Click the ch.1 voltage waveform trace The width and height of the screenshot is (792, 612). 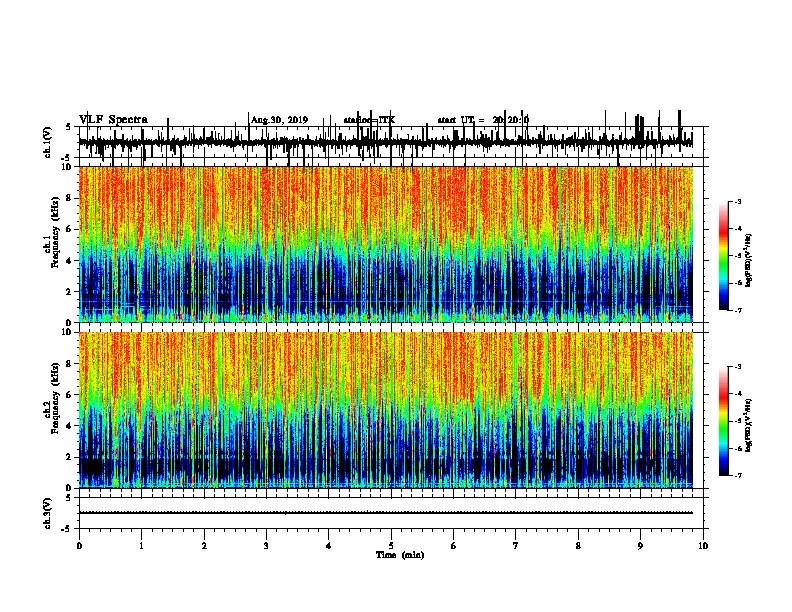[x=386, y=142]
